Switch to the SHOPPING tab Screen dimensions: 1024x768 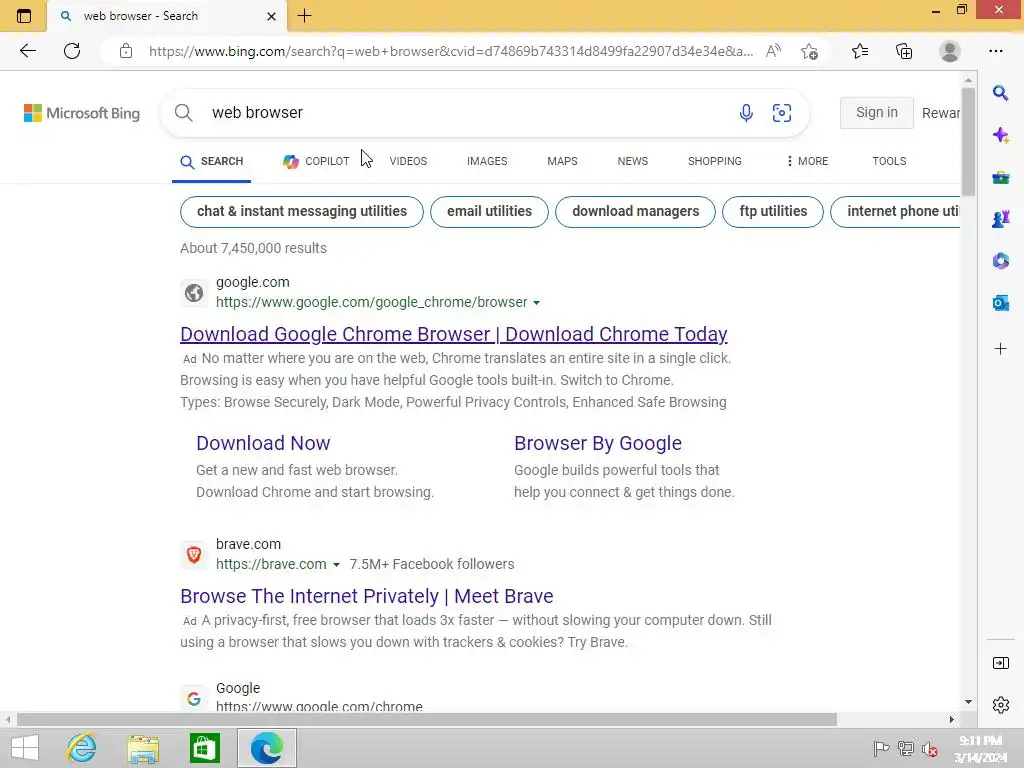[x=714, y=161]
